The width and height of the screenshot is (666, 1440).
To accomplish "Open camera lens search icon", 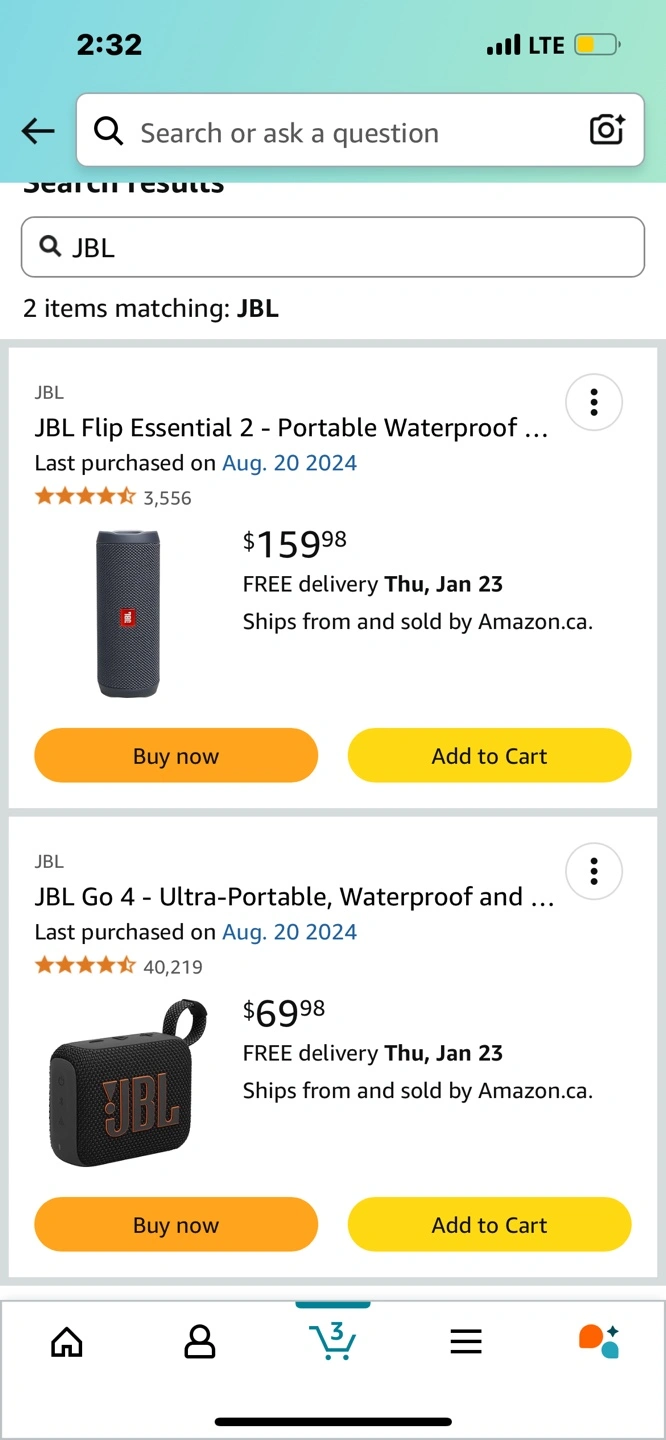I will coord(607,130).
